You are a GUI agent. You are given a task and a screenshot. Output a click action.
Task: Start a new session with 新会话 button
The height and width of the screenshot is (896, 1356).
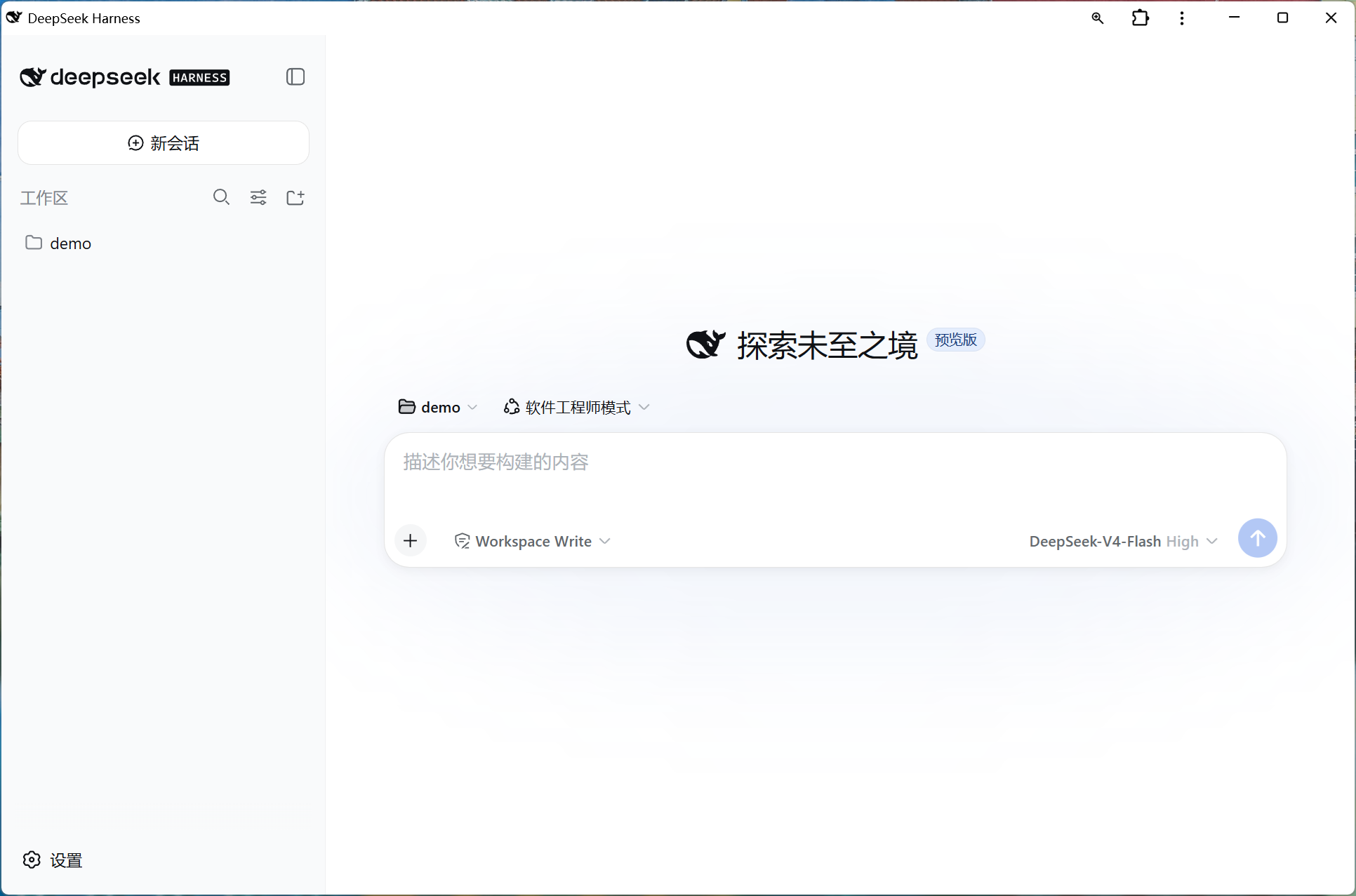point(164,143)
